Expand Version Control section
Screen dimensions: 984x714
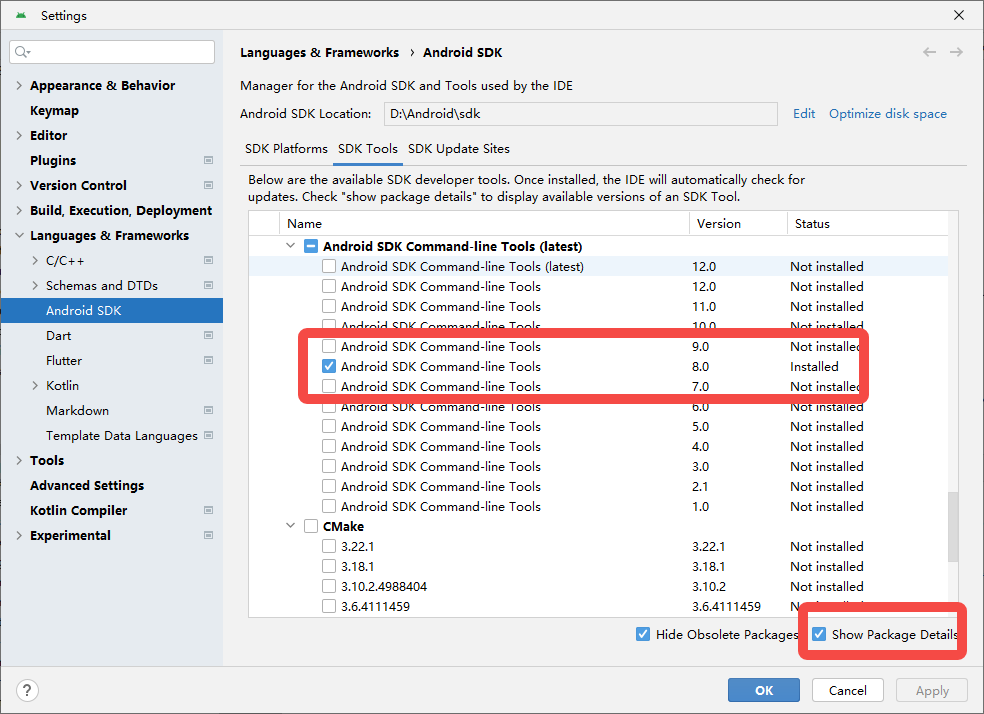click(x=19, y=186)
